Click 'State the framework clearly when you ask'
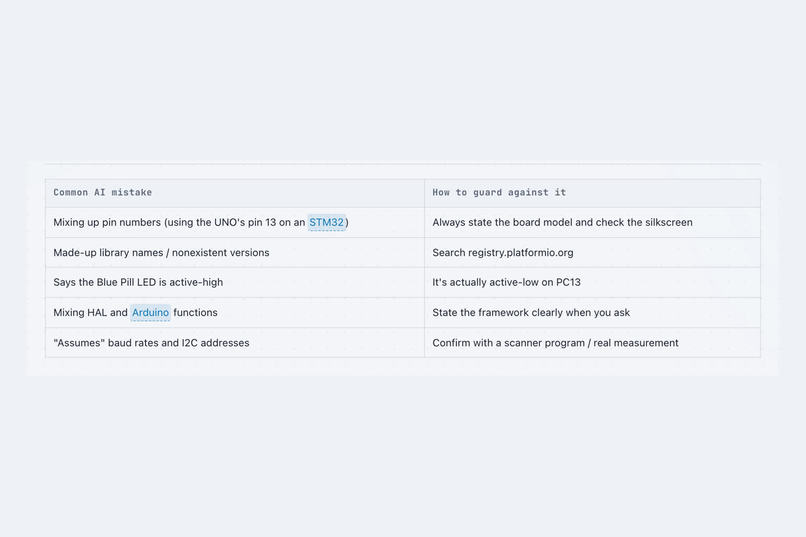The width and height of the screenshot is (806, 537). click(531, 312)
